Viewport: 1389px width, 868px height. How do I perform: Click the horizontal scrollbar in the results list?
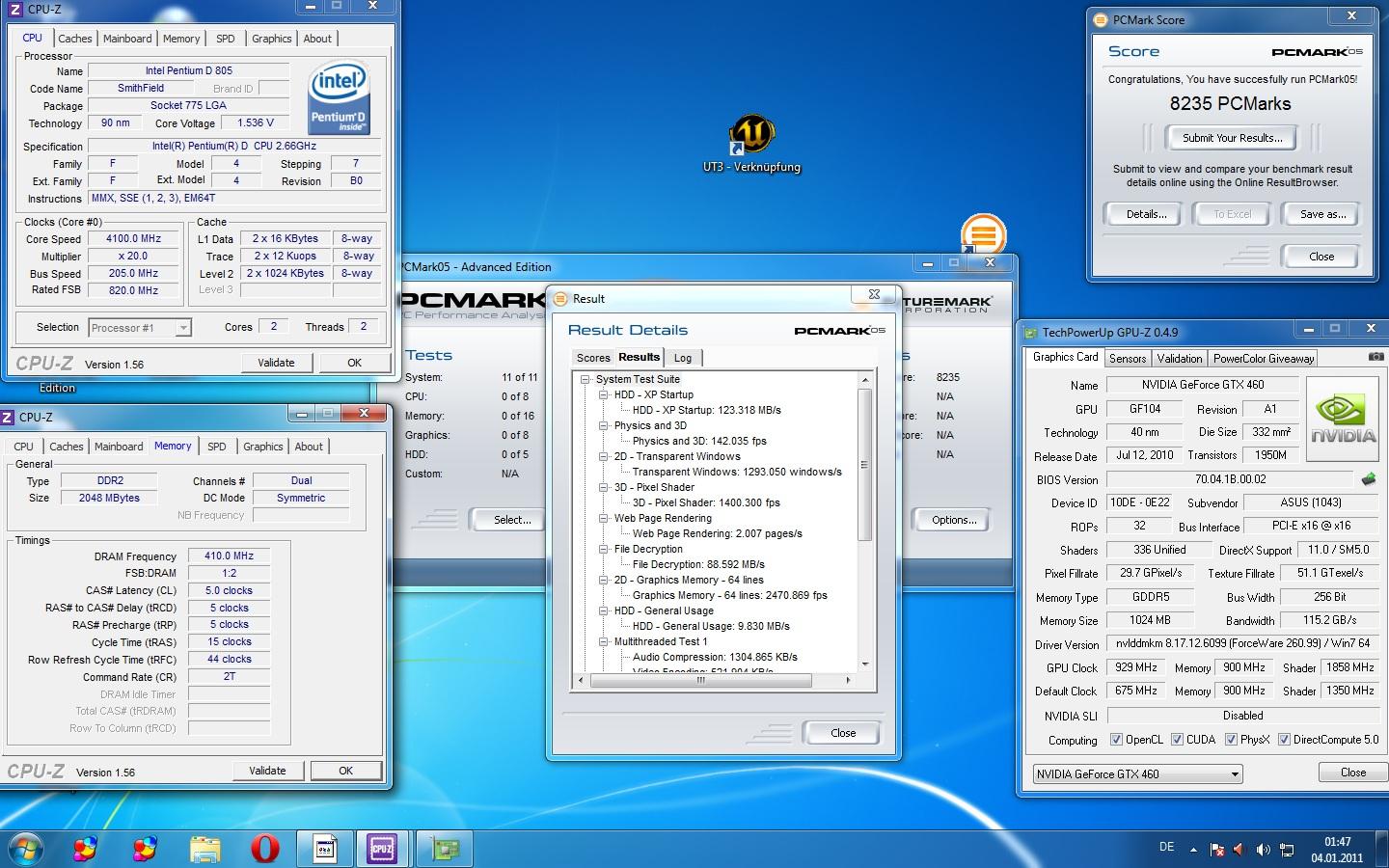tap(700, 680)
